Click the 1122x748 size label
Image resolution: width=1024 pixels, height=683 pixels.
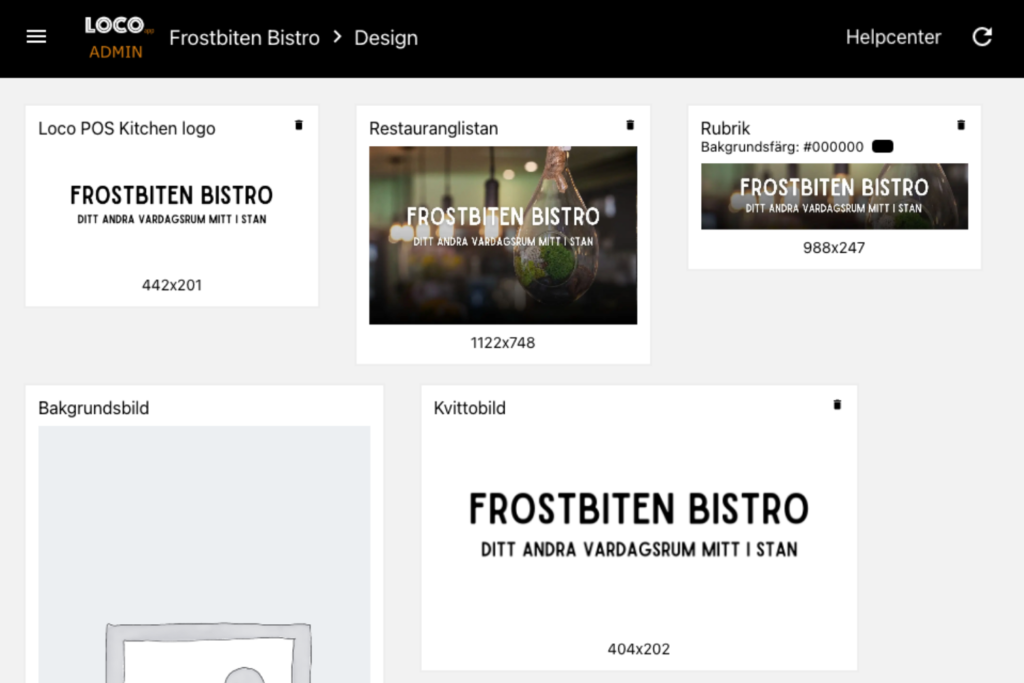click(503, 343)
